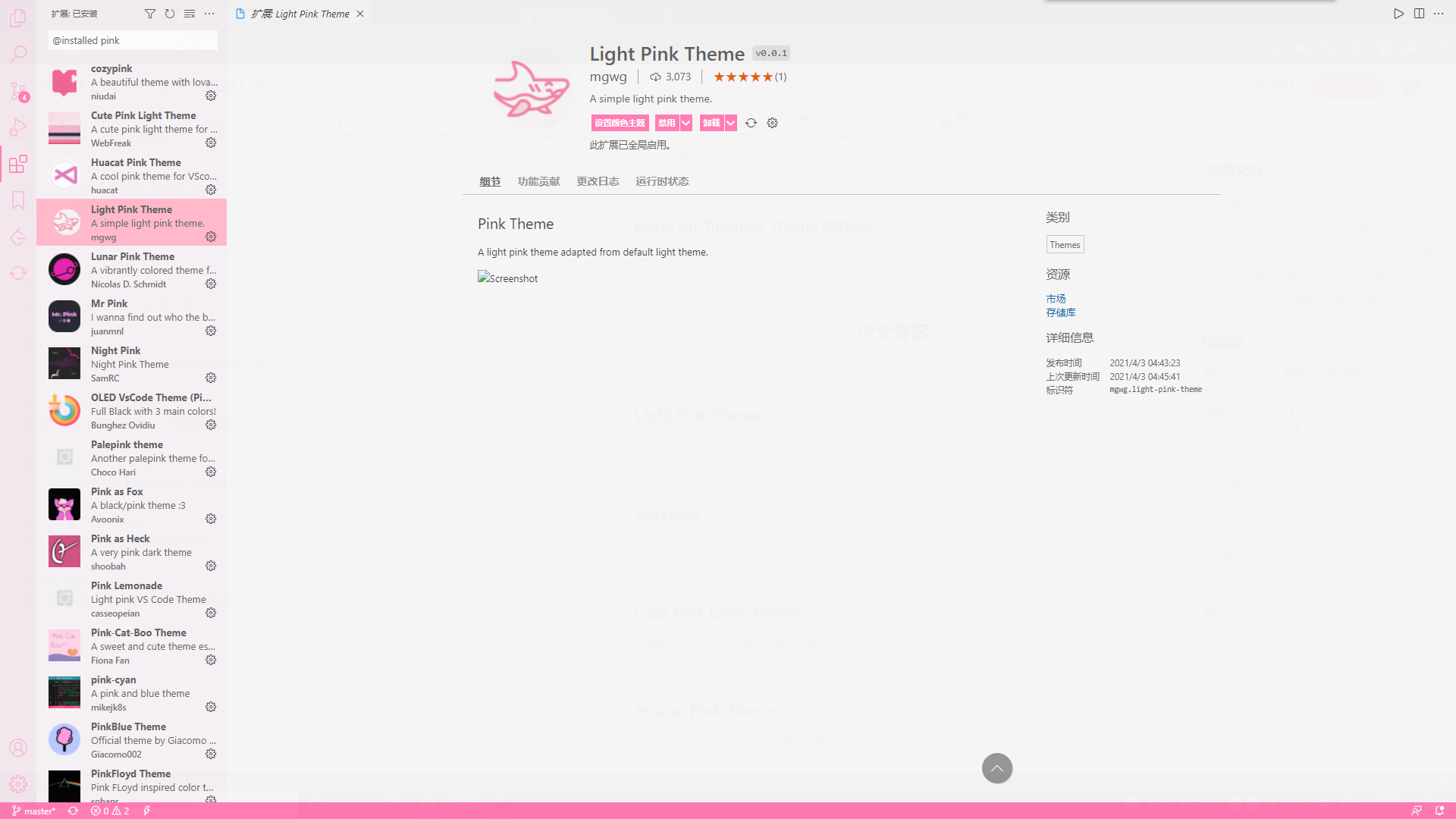Expand the disable (禁用) dropdown arrow

click(686, 123)
